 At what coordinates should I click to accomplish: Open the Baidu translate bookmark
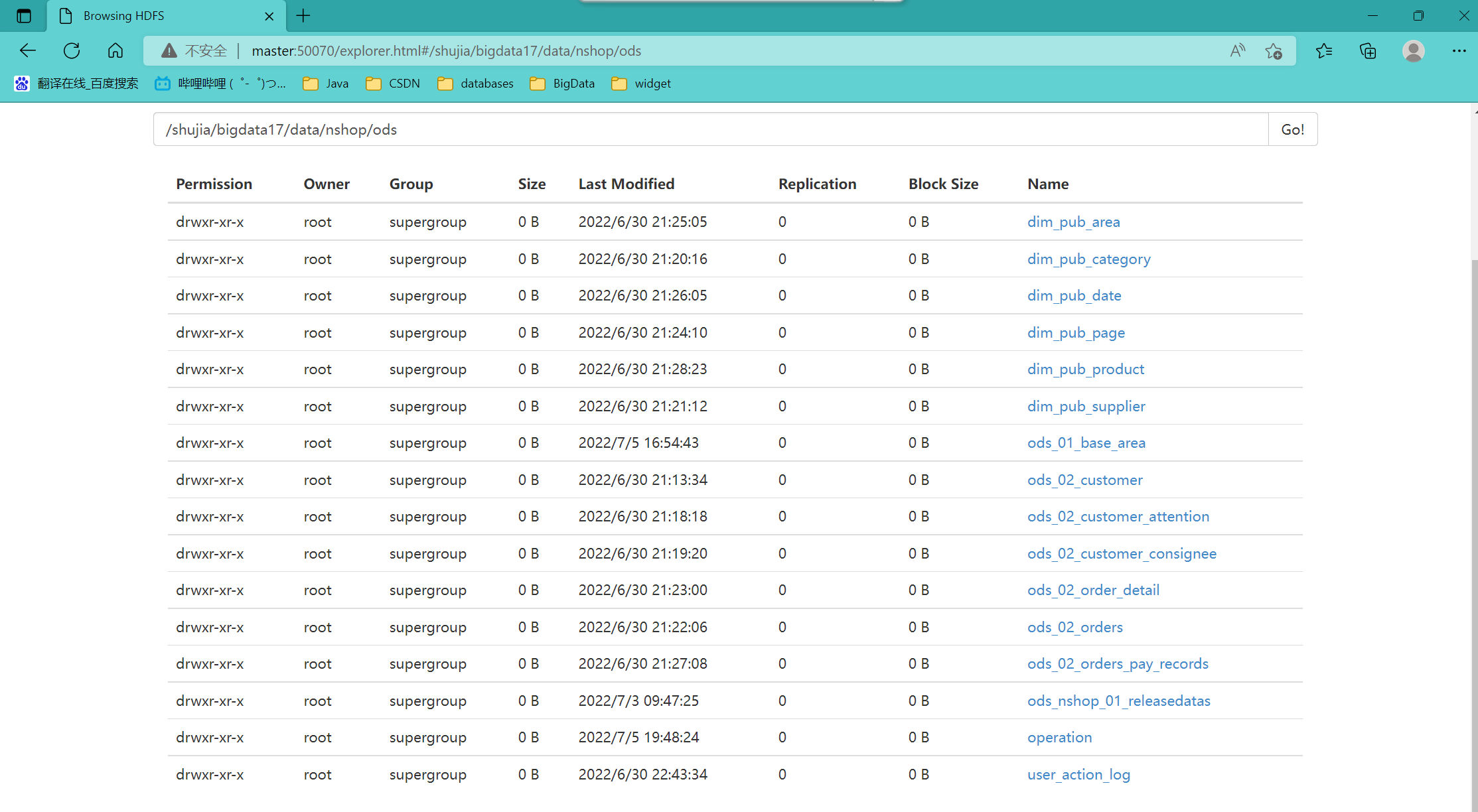(76, 84)
